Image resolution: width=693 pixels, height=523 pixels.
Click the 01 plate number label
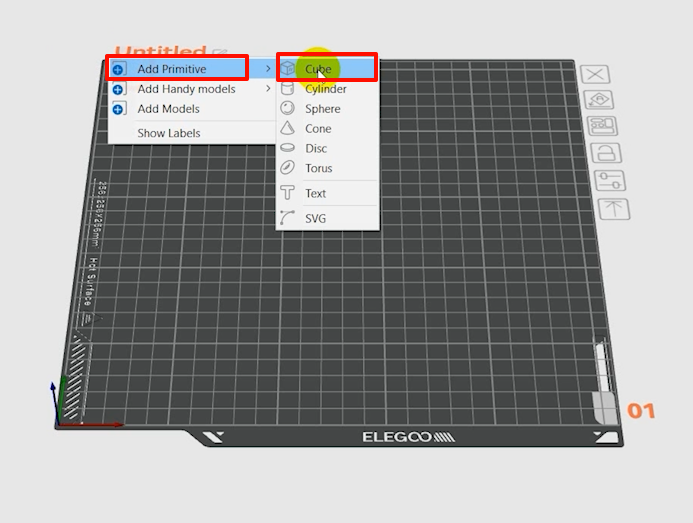tap(641, 411)
